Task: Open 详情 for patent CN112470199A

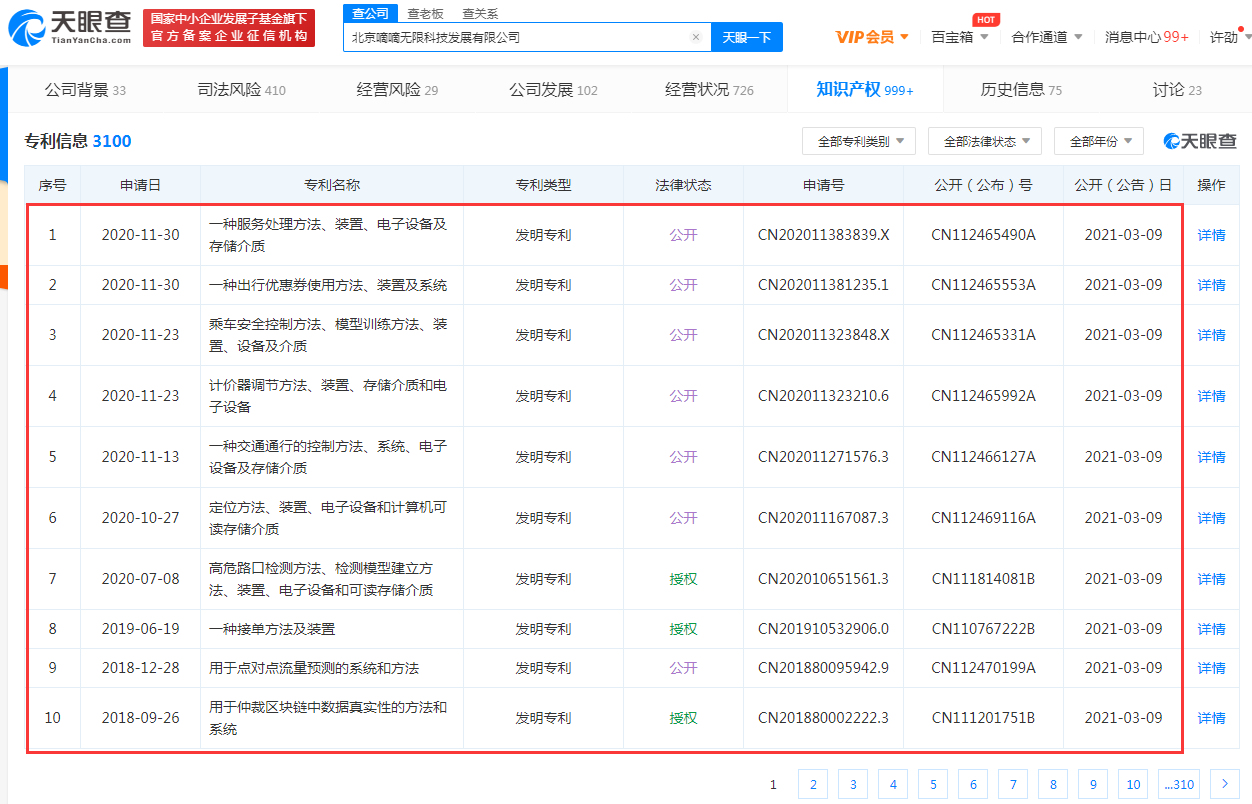Action: click(x=1211, y=668)
